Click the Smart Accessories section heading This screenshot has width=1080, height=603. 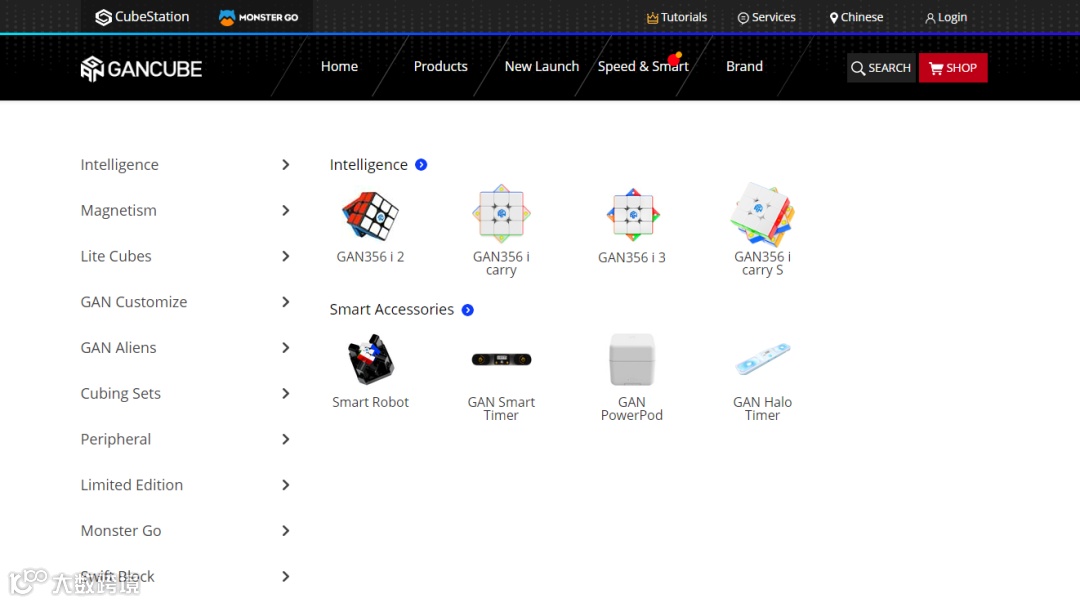[391, 309]
